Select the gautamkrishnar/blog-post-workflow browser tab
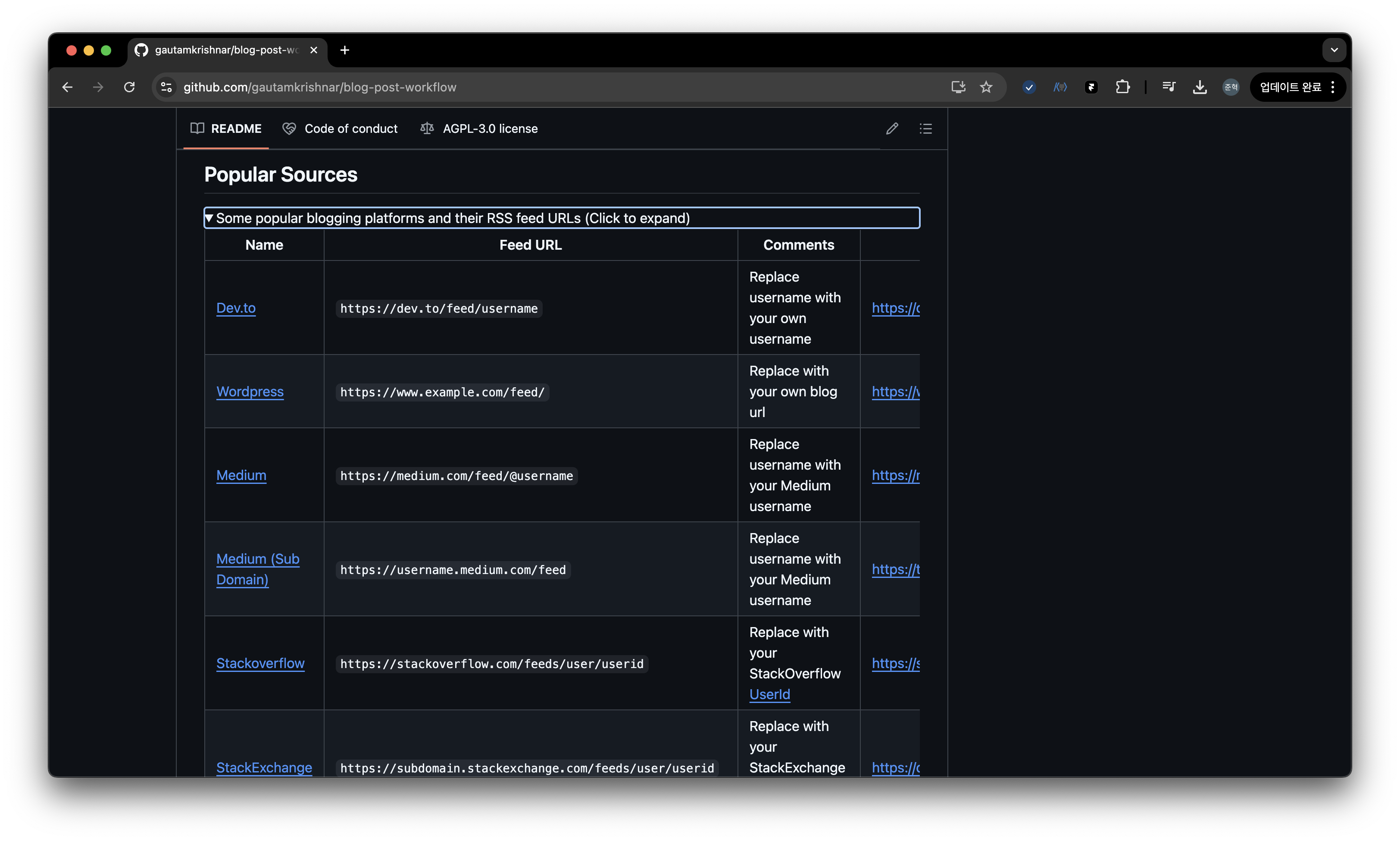Screen dimensions: 1400x841 pyautogui.click(x=227, y=50)
